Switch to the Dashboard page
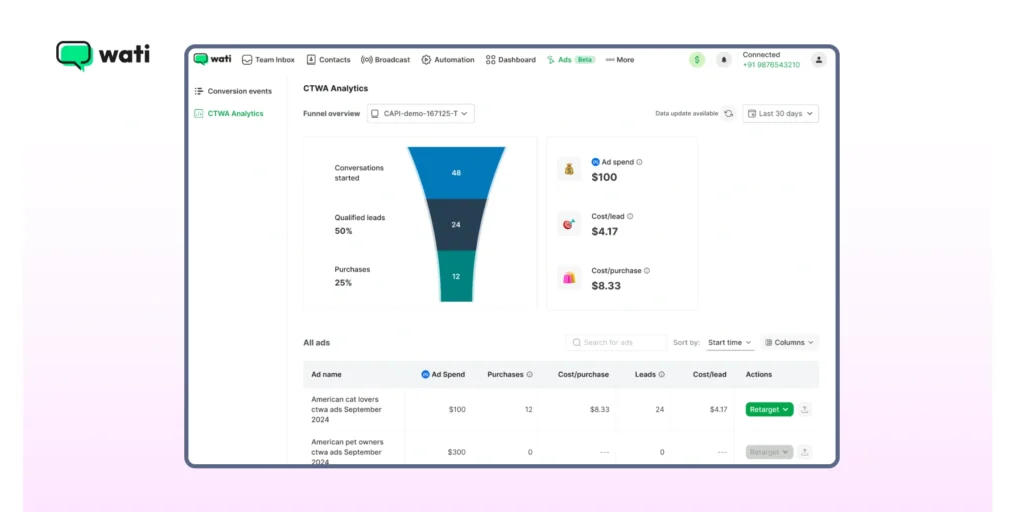 point(511,59)
